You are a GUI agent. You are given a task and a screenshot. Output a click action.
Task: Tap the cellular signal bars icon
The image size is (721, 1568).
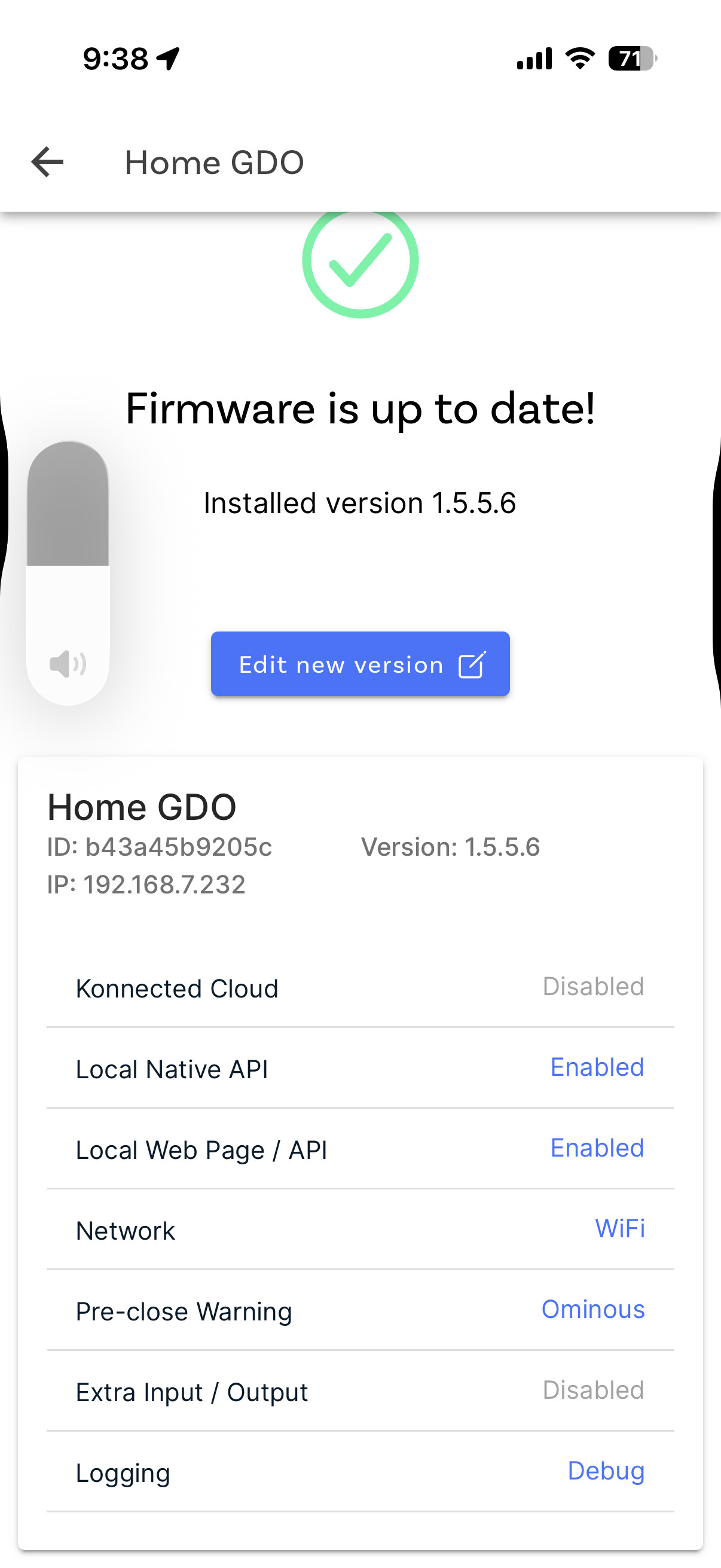534,59
